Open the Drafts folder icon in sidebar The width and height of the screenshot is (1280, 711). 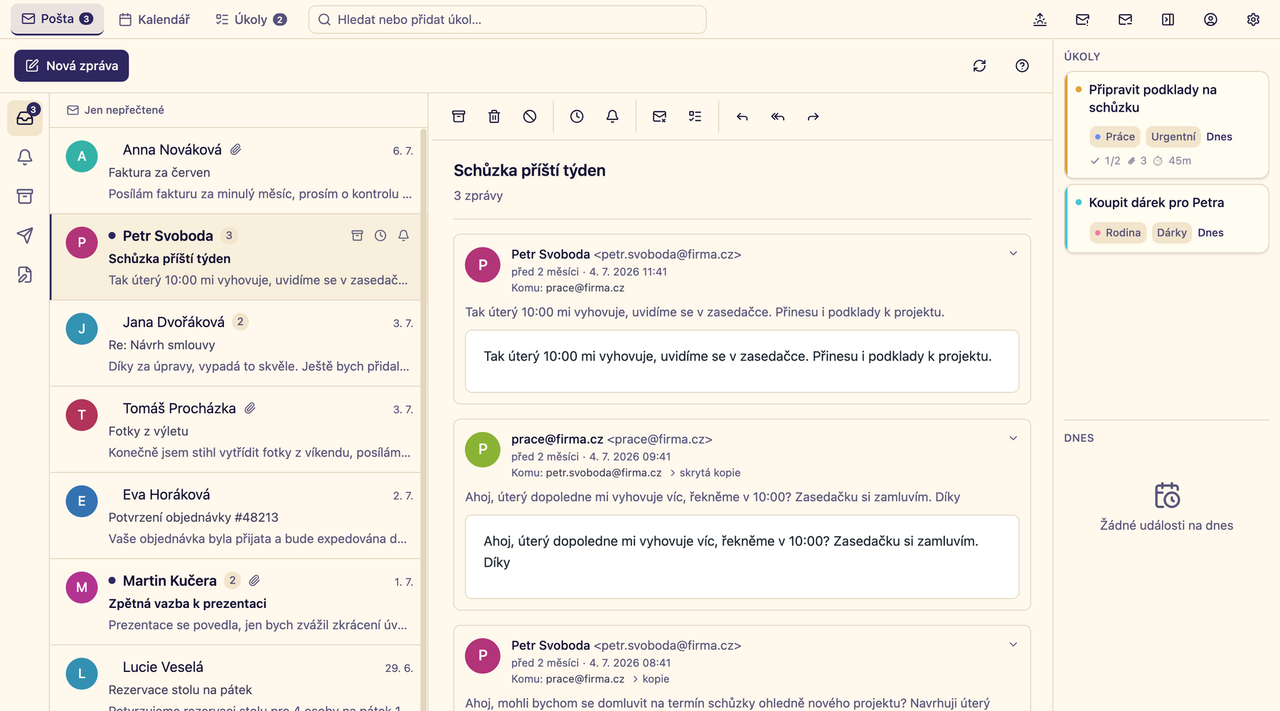click(25, 274)
